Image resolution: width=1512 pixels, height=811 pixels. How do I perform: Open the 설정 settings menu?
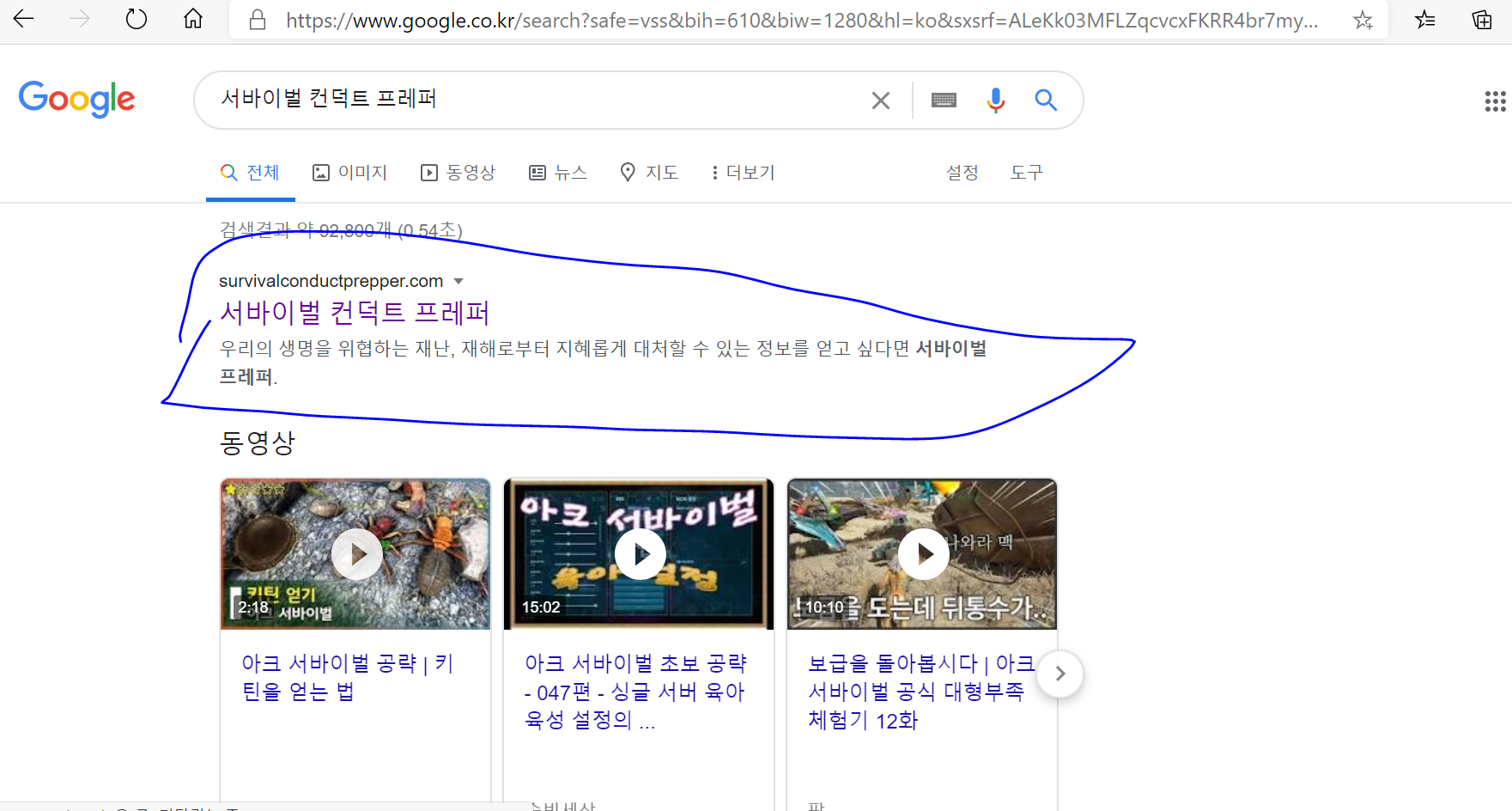pos(962,173)
